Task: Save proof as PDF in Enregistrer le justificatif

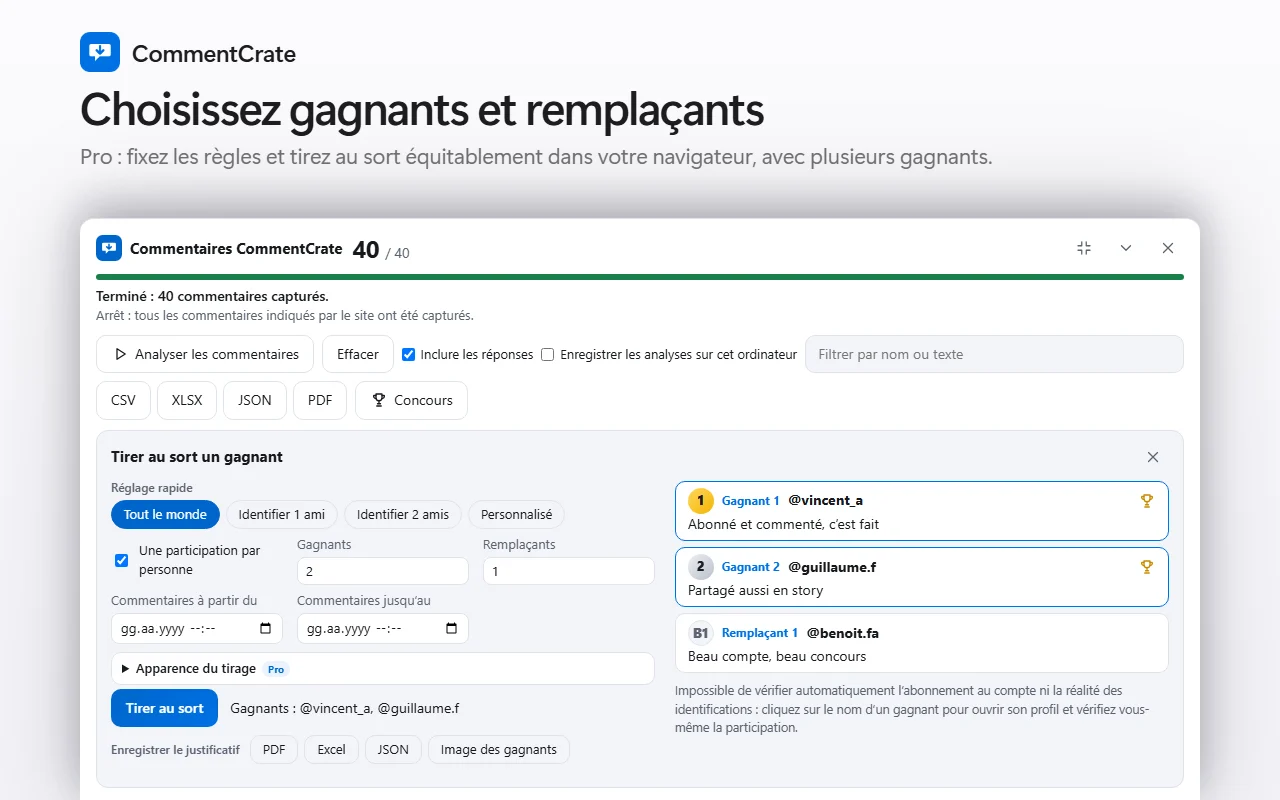Action: [274, 750]
